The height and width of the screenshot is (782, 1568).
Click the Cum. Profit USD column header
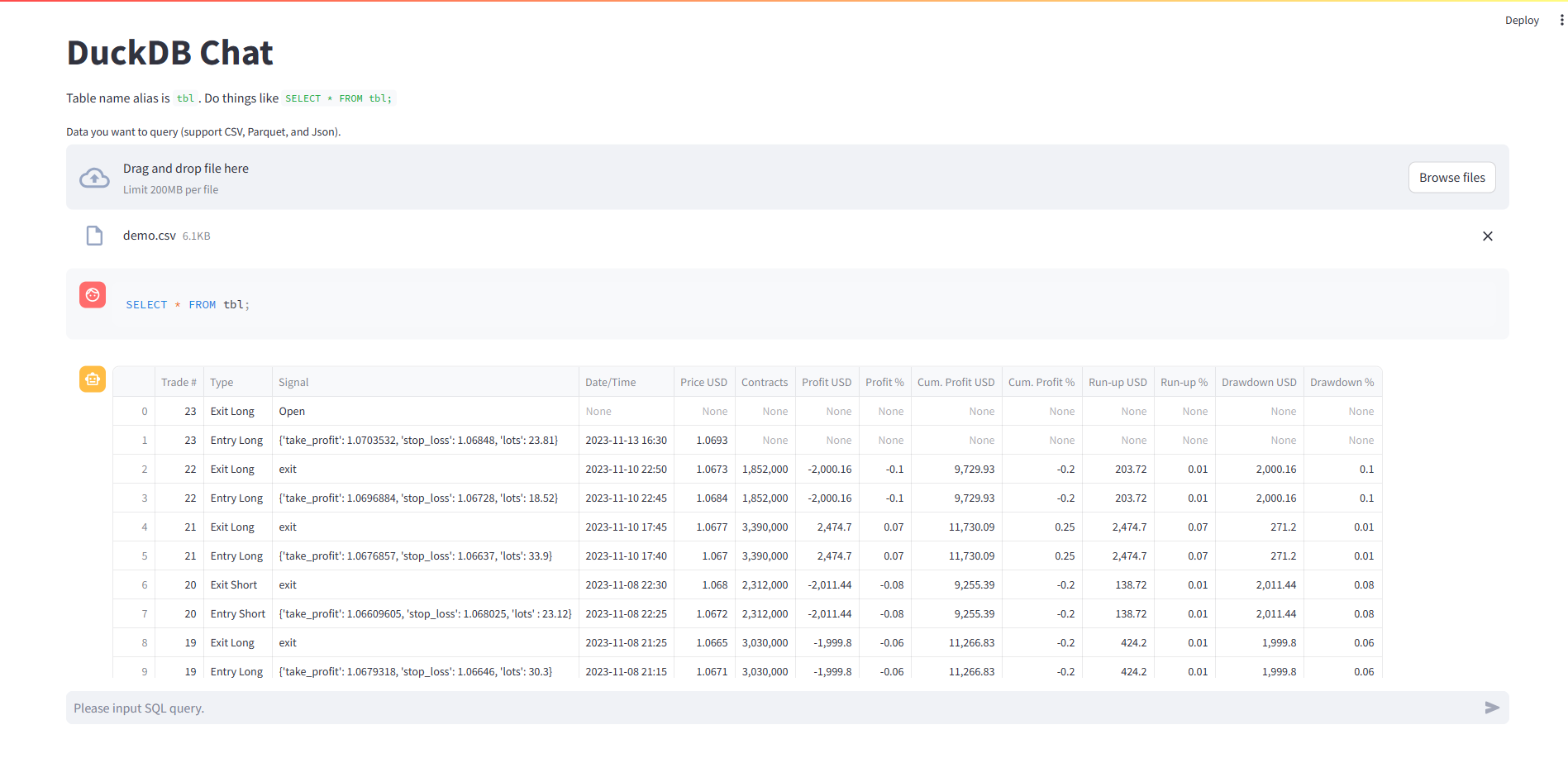click(956, 382)
